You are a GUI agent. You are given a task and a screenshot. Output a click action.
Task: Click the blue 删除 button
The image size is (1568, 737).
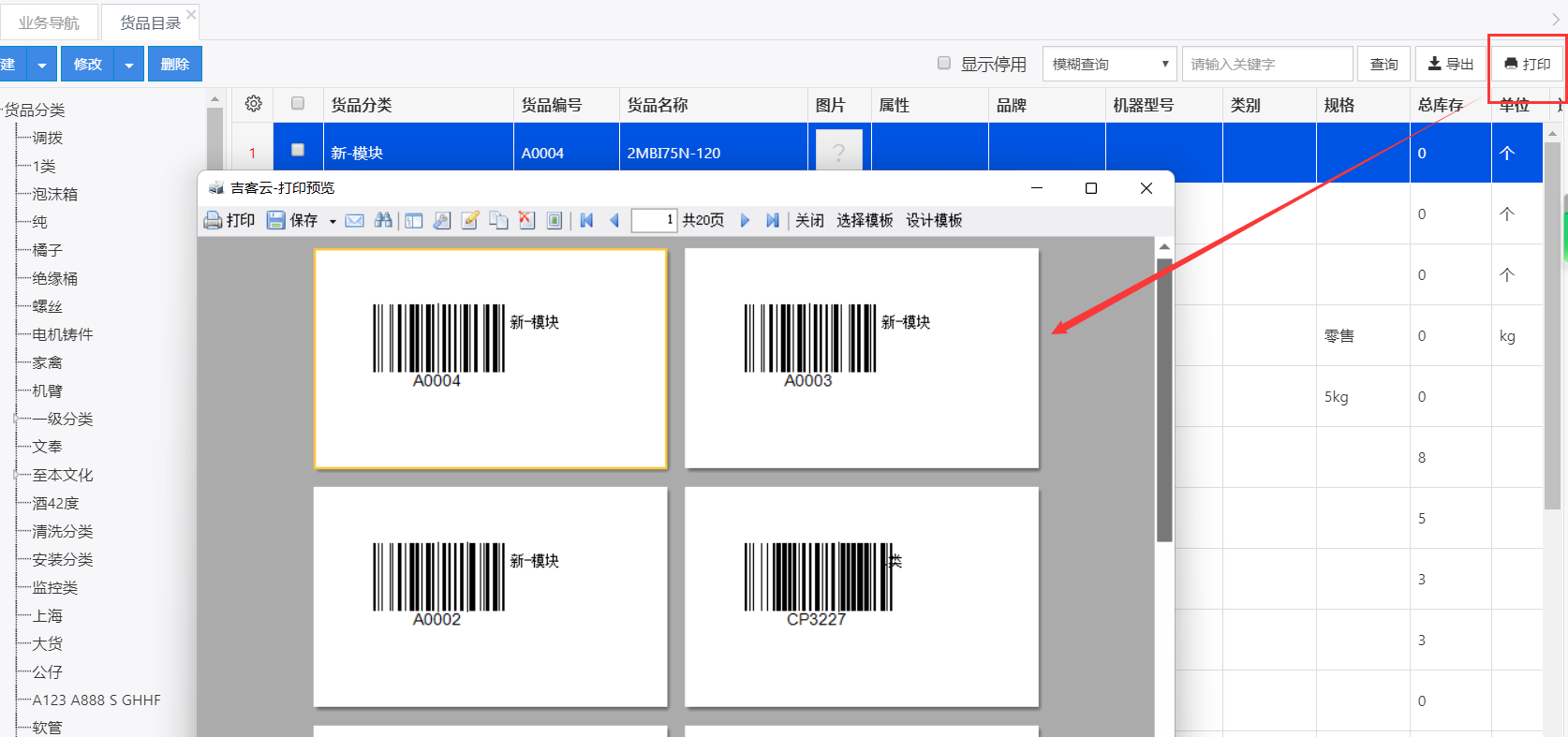tap(175, 64)
